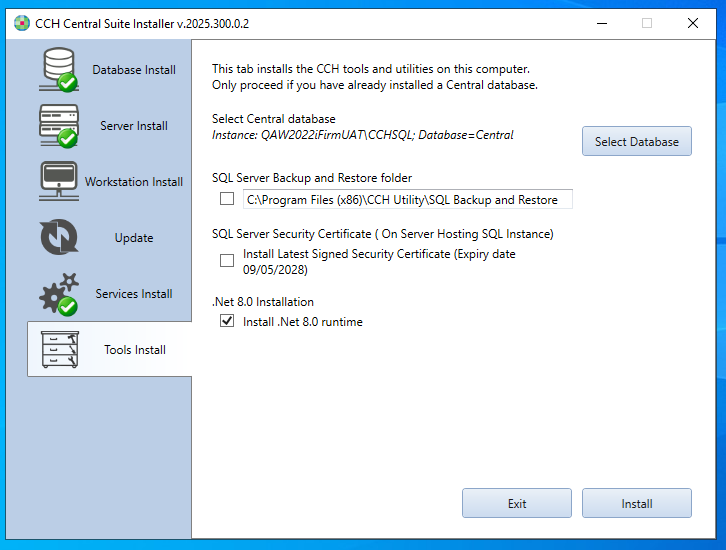Screen dimensions: 726x550
Task: Uncheck Install .Net 8.0 runtime checkbox
Action: click(227, 320)
